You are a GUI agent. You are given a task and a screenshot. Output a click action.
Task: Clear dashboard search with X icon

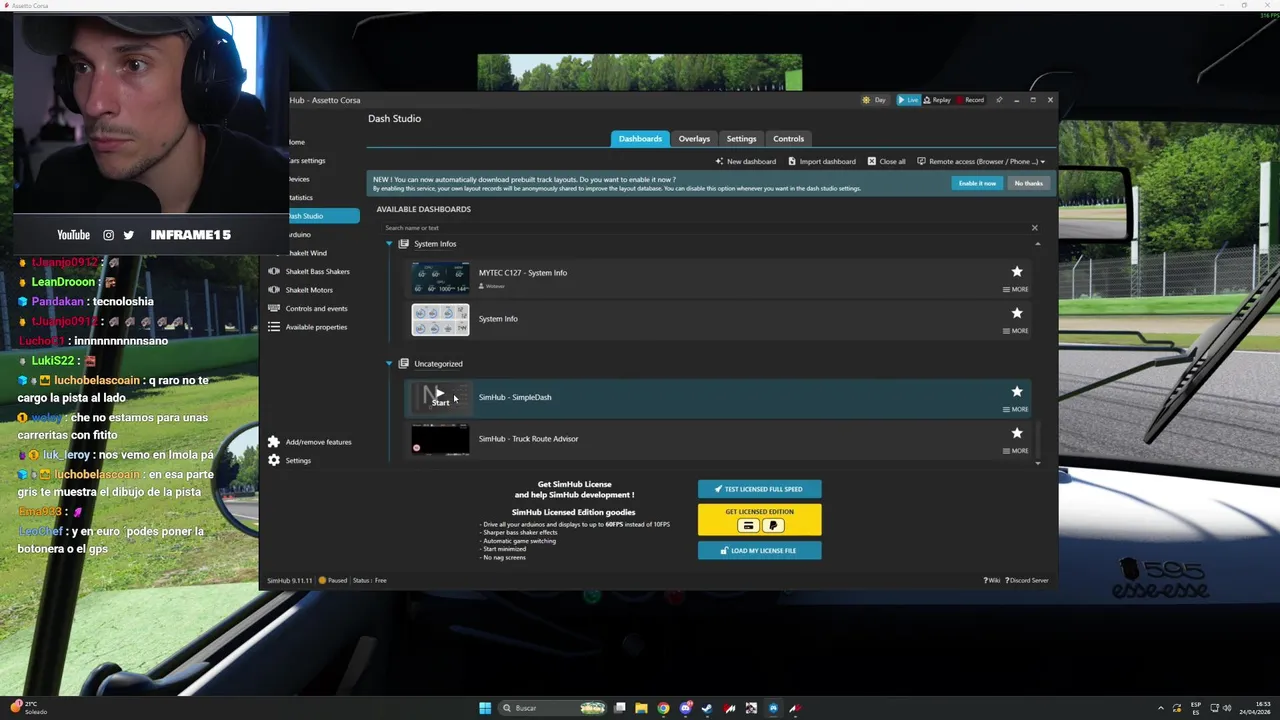[1035, 228]
